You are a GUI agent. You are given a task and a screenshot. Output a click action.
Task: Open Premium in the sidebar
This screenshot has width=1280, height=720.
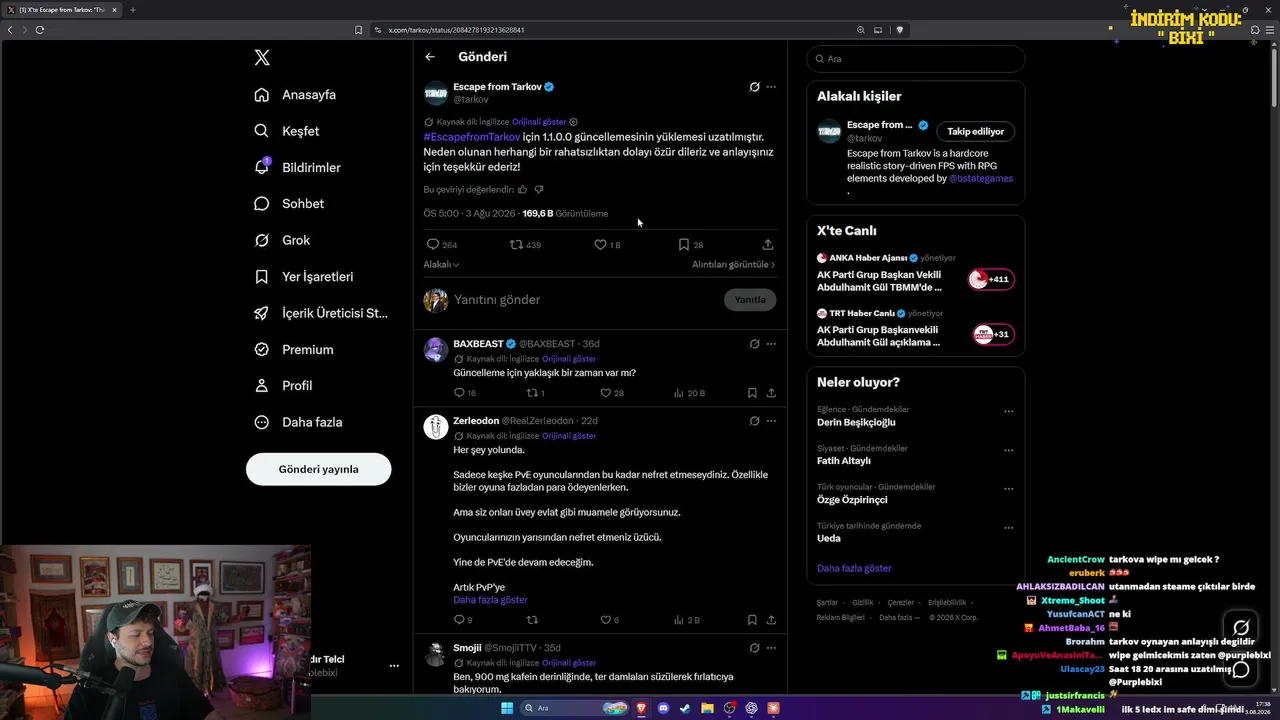pyautogui.click(x=293, y=349)
